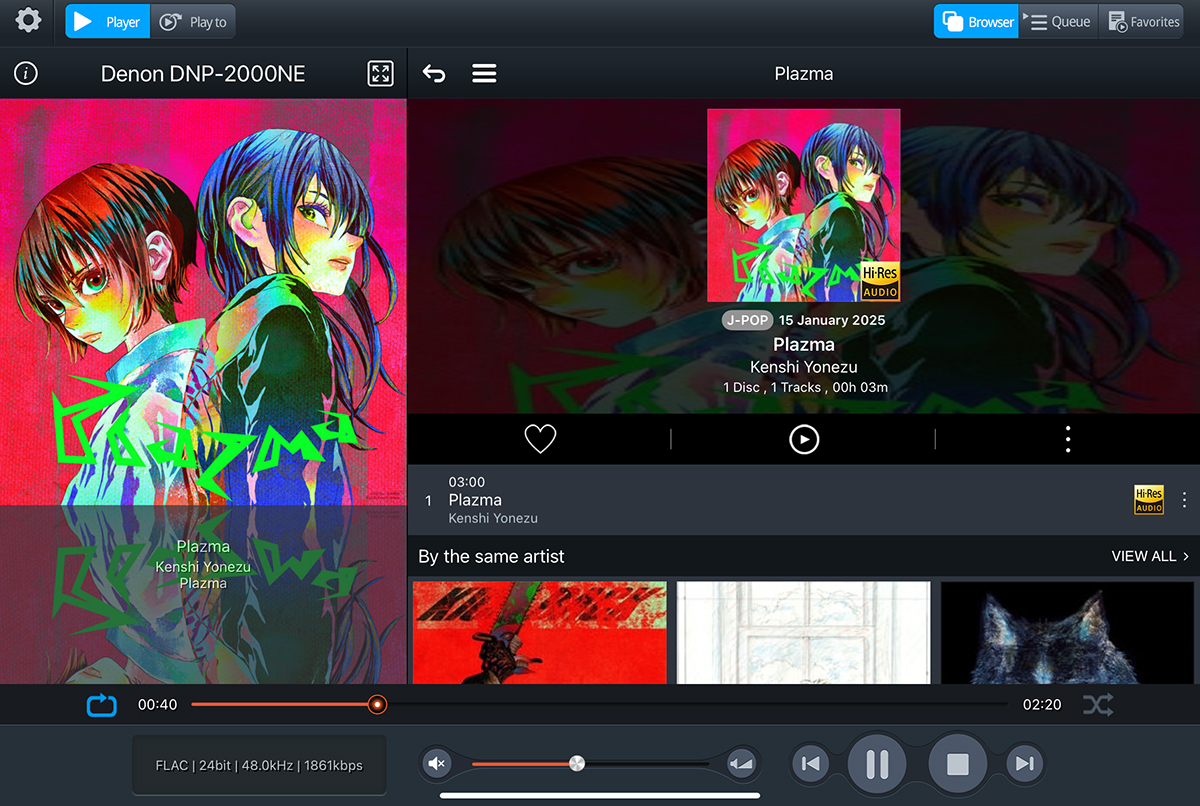The image size is (1200, 806).
Task: Go to the previous track
Action: (x=811, y=764)
